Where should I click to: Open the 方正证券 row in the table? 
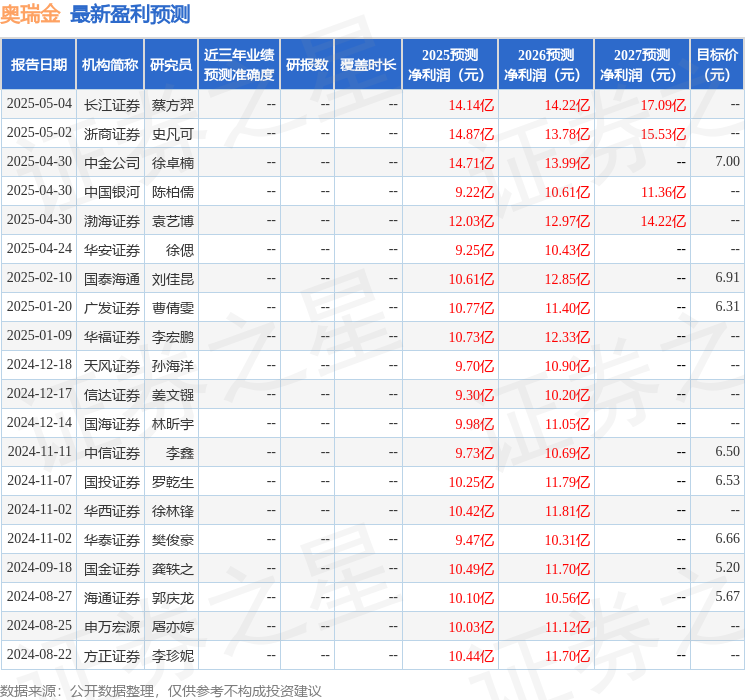point(111,656)
